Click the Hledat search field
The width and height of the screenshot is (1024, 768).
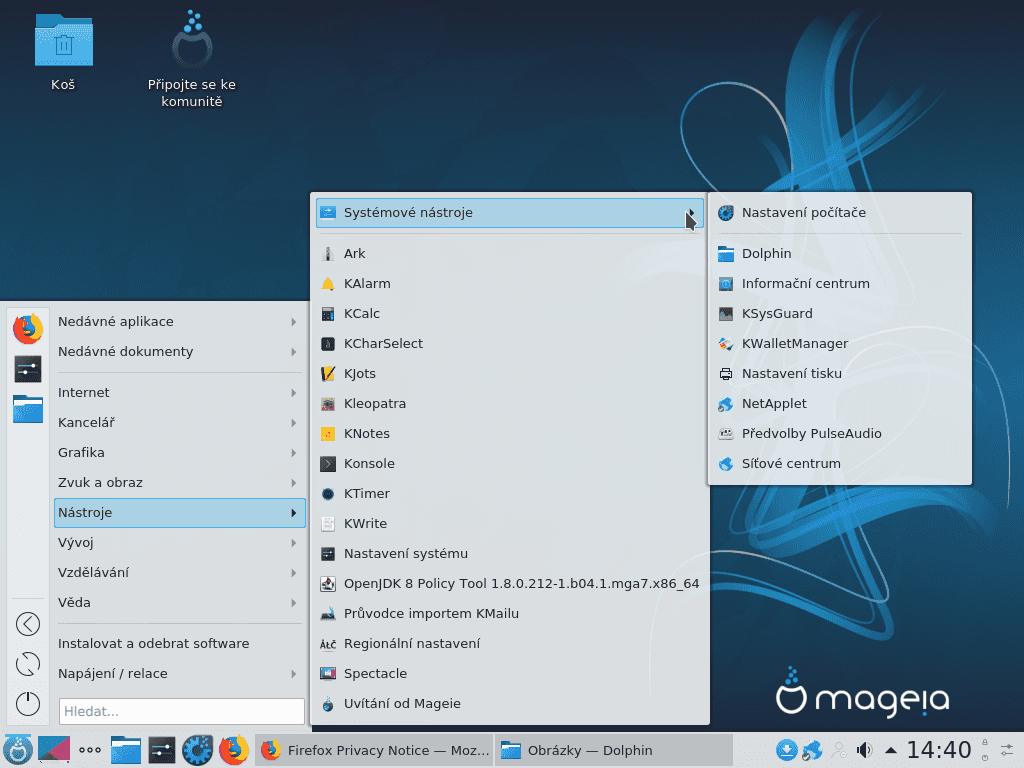tap(181, 711)
